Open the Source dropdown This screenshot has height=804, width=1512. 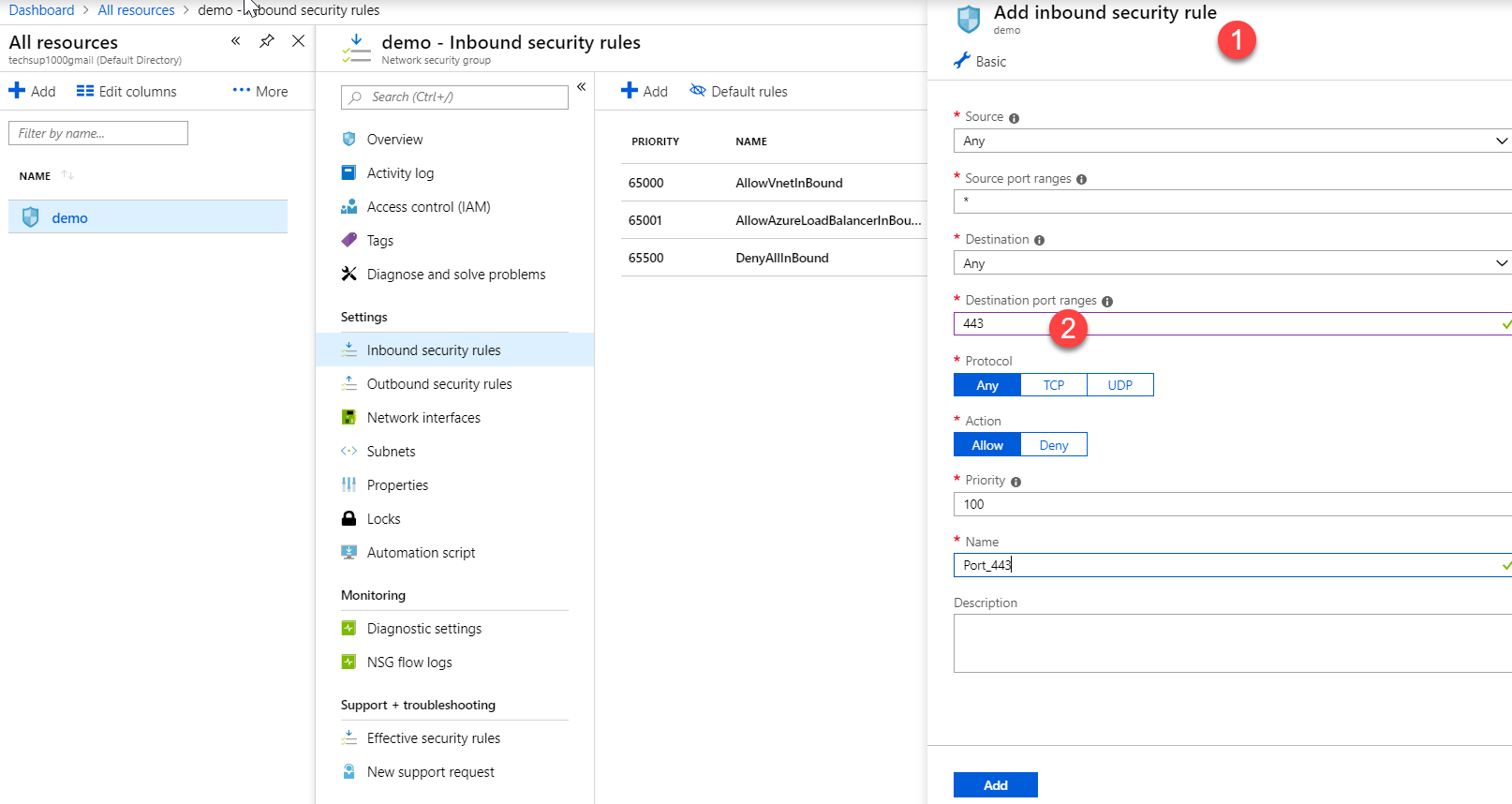[x=1233, y=141]
